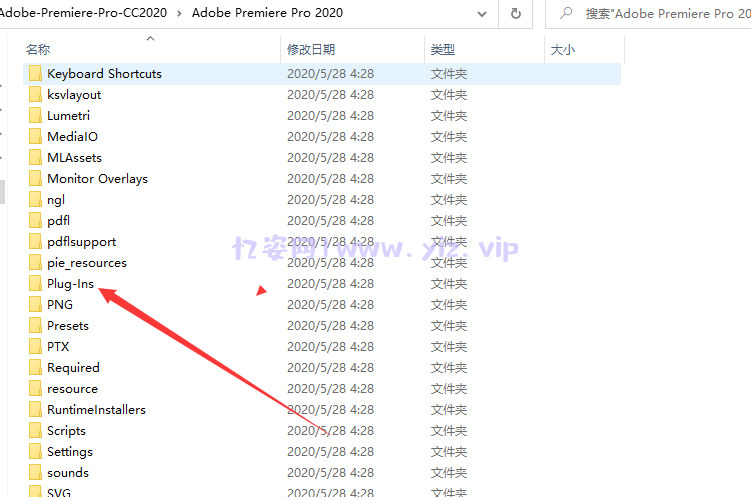Select the Required folder name
Screen dimensions: 751x500
pos(73,368)
